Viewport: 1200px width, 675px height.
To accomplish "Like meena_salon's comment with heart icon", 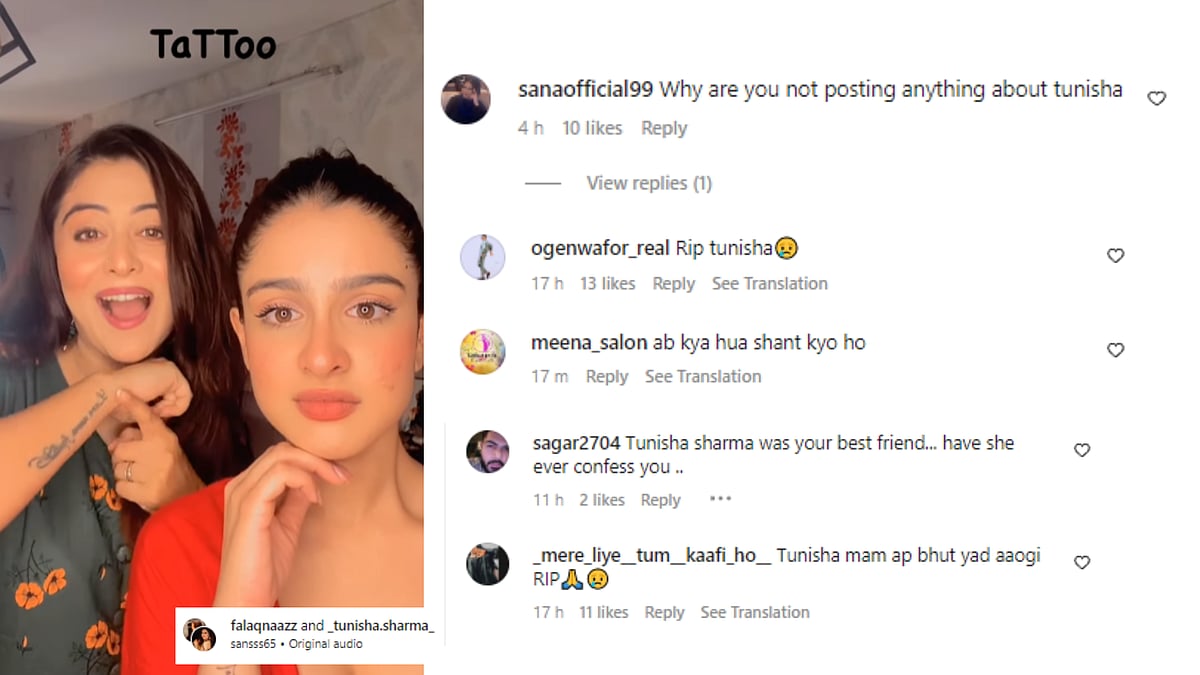I will (x=1115, y=350).
